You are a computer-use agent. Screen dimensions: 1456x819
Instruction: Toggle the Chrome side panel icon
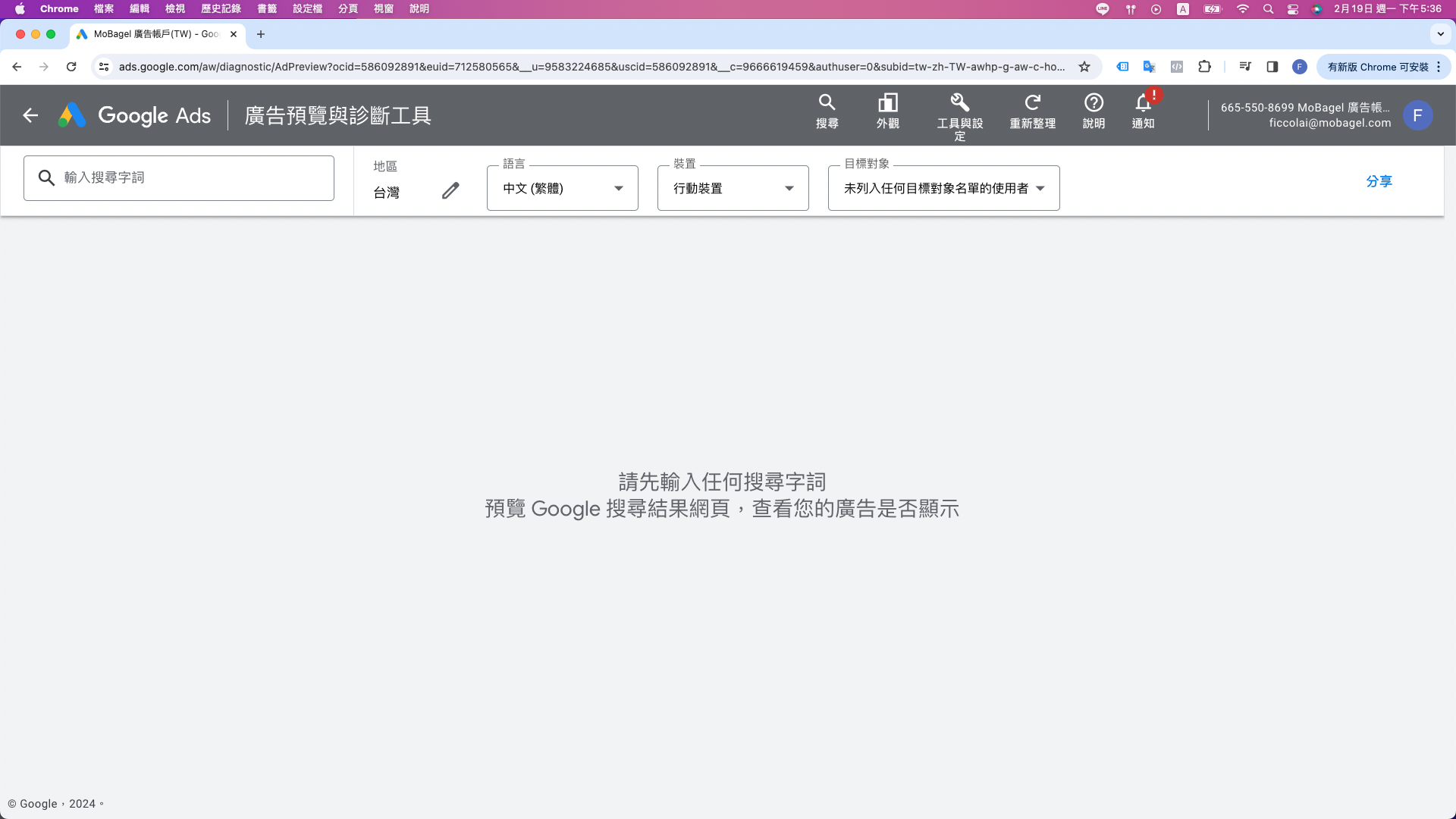point(1272,67)
